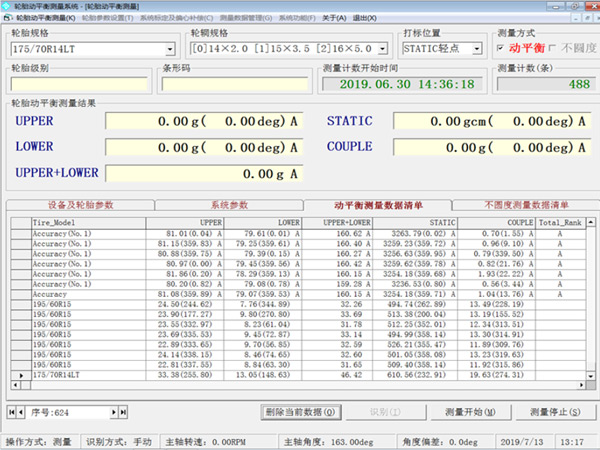Open the 退出(X) menu
The height and width of the screenshot is (450, 600).
pos(366,18)
